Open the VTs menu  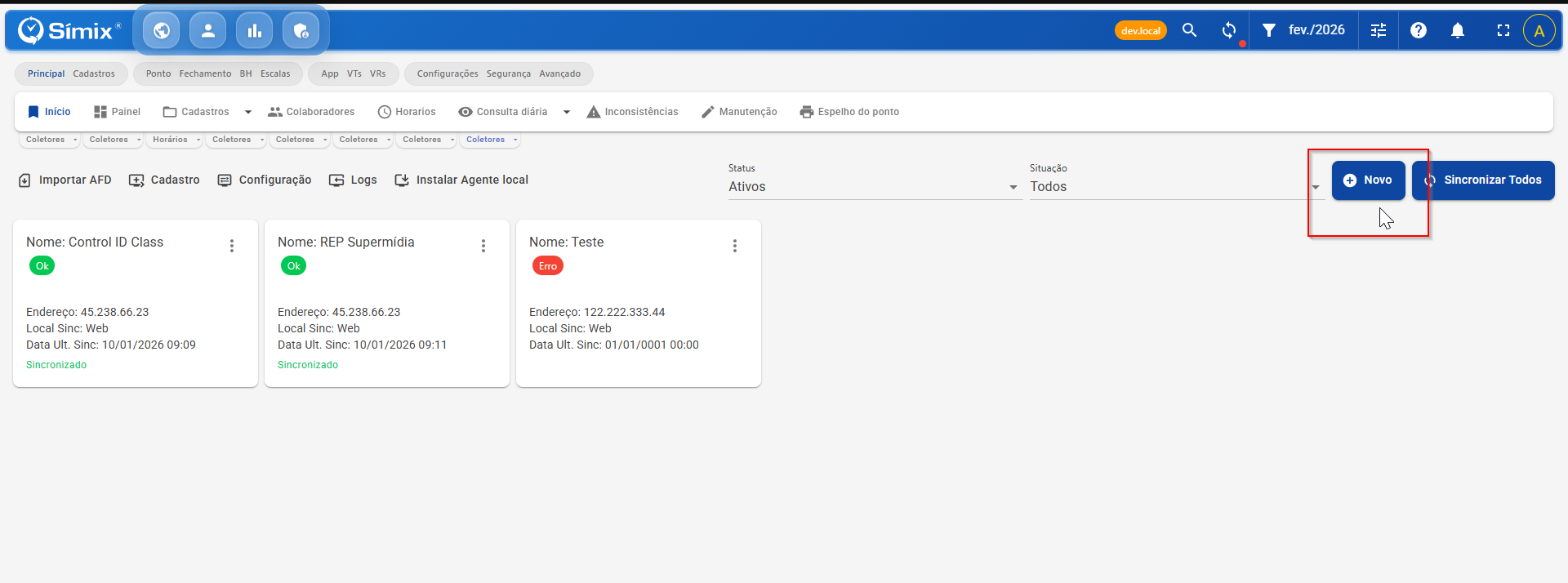click(354, 73)
